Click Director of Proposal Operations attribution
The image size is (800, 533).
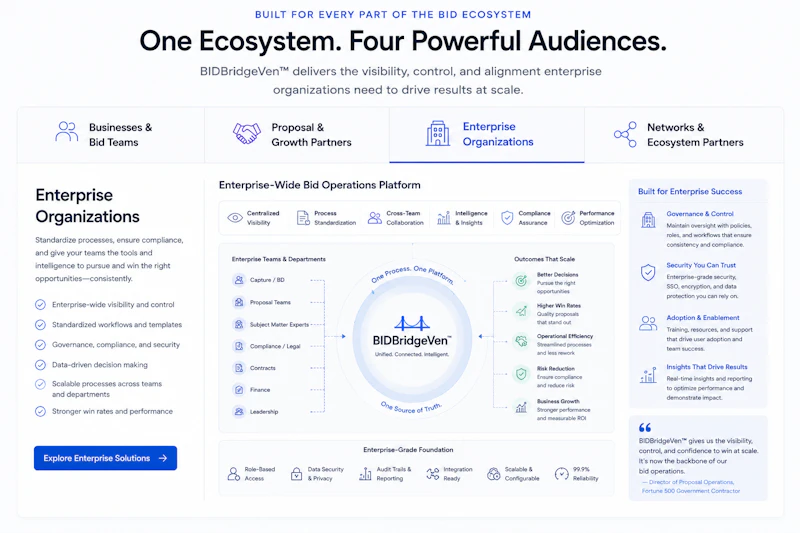click(691, 486)
